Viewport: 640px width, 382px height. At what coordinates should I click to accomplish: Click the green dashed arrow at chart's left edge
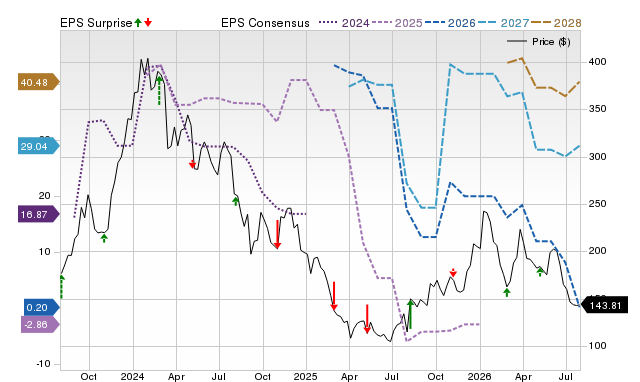tap(62, 287)
